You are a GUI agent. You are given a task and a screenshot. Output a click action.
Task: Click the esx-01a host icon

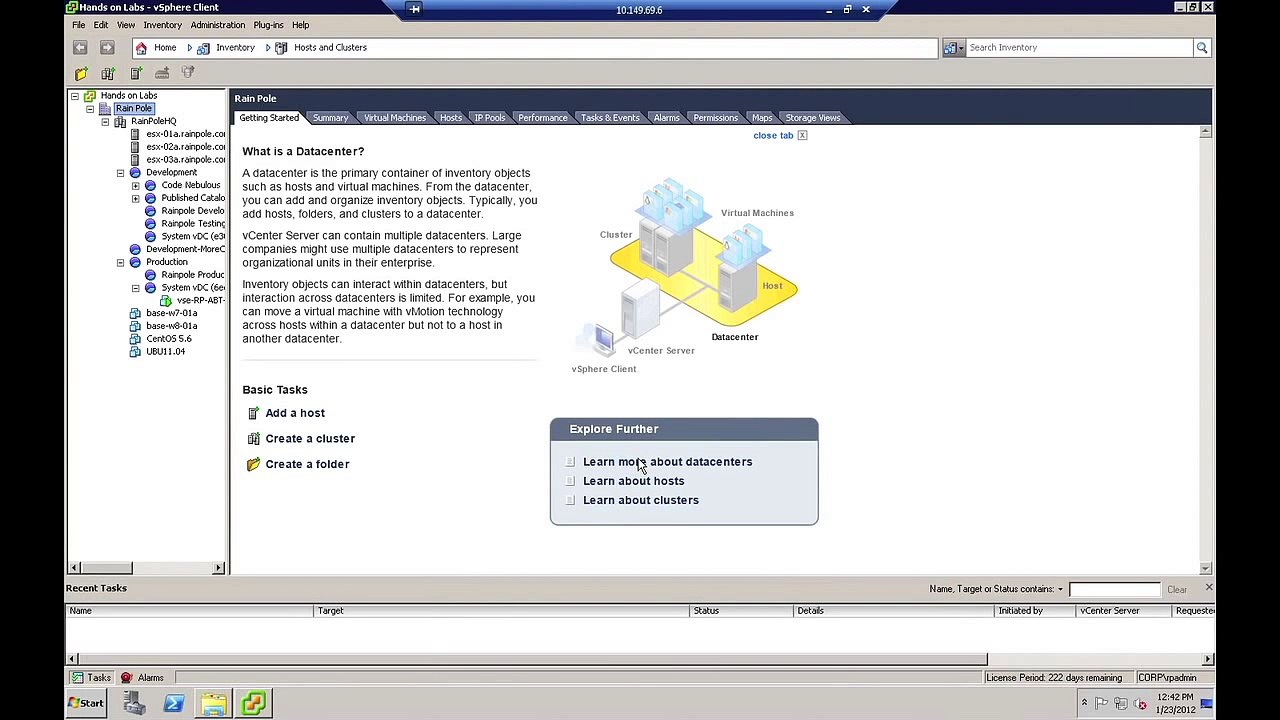tap(136, 134)
